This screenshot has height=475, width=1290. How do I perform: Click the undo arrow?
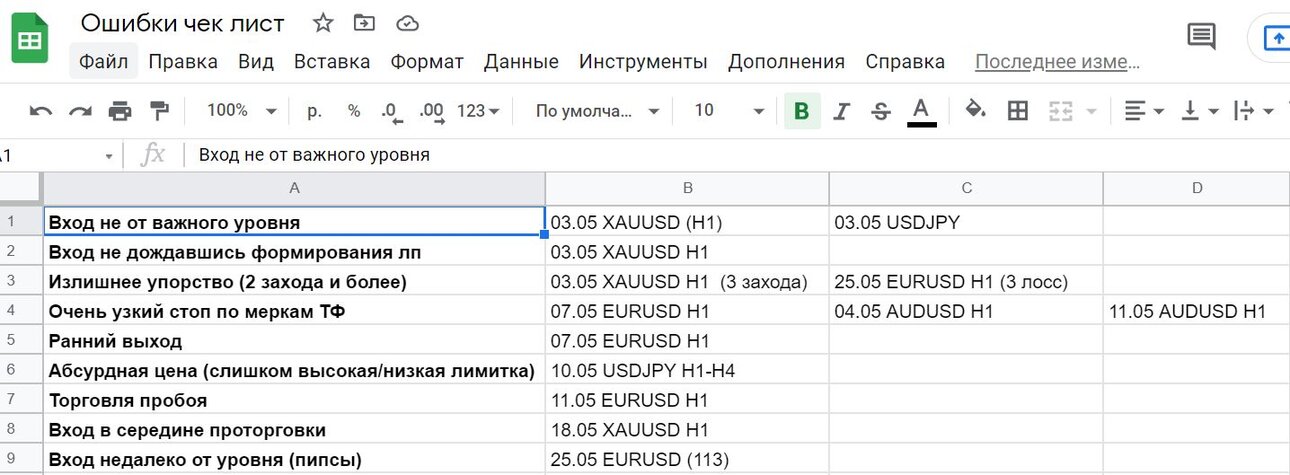41,111
